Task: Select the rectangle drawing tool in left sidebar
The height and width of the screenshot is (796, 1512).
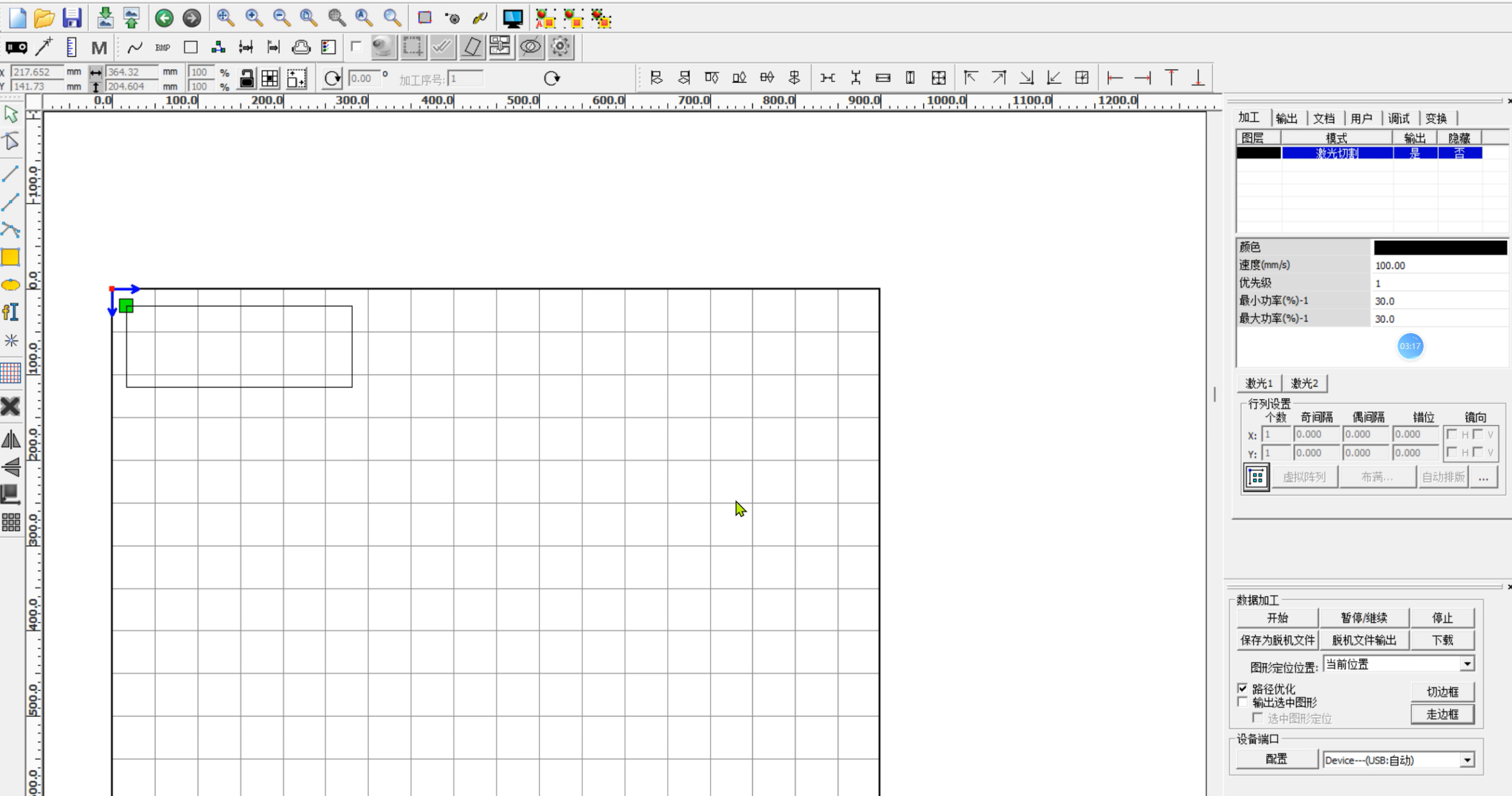Action: [x=11, y=257]
